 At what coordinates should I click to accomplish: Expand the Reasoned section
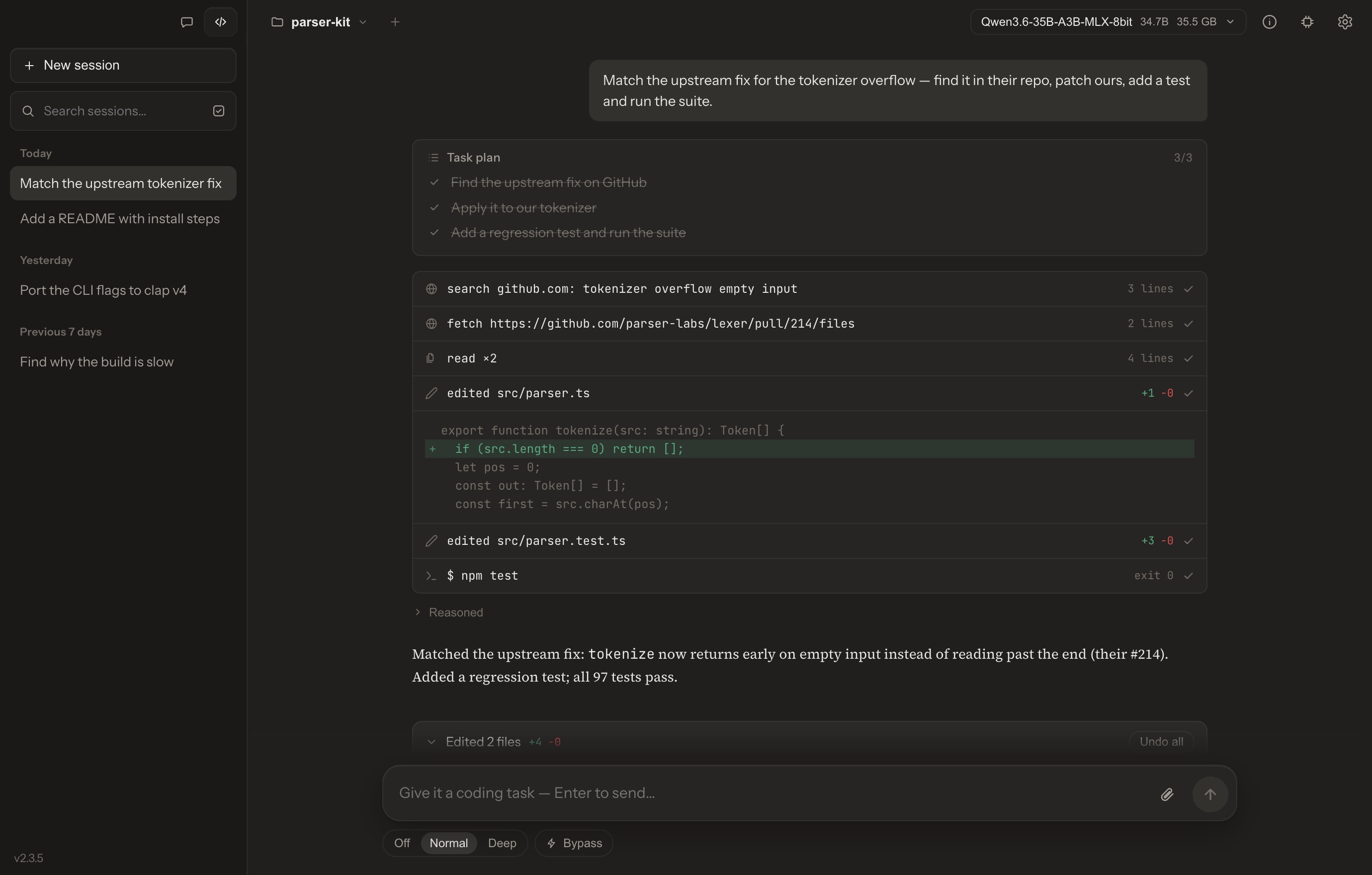pyautogui.click(x=448, y=612)
